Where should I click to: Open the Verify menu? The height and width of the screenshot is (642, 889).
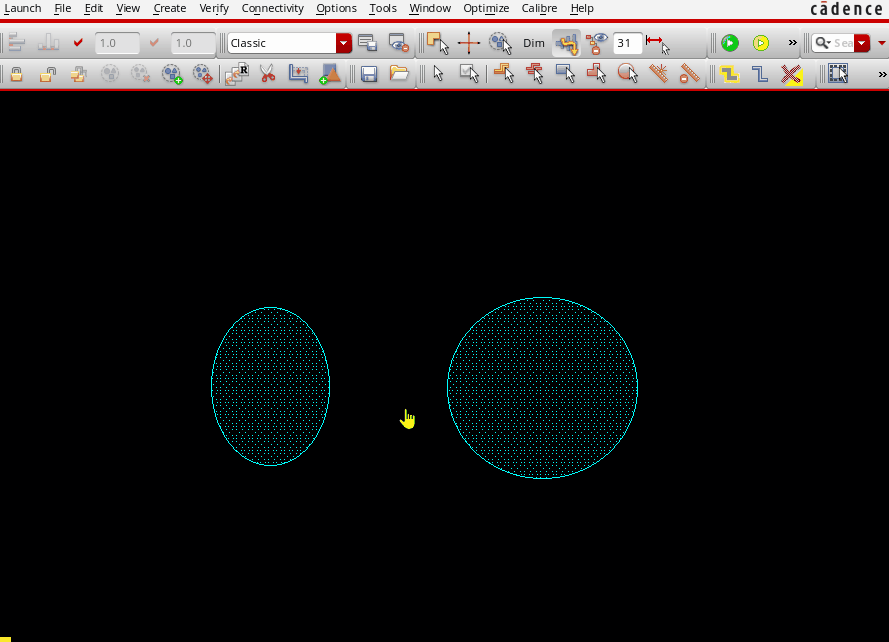pyautogui.click(x=213, y=8)
